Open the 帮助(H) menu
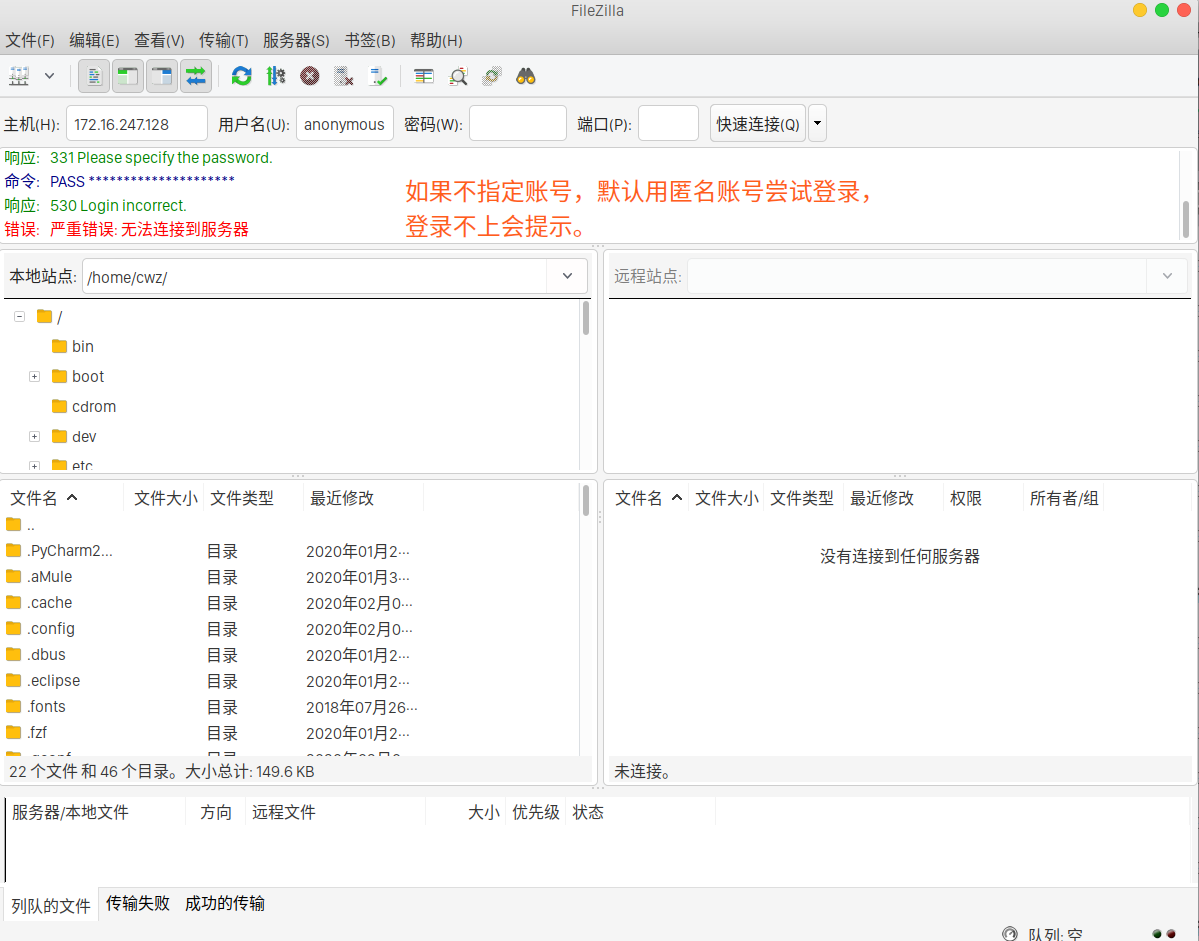The width and height of the screenshot is (1199, 941). tap(436, 41)
